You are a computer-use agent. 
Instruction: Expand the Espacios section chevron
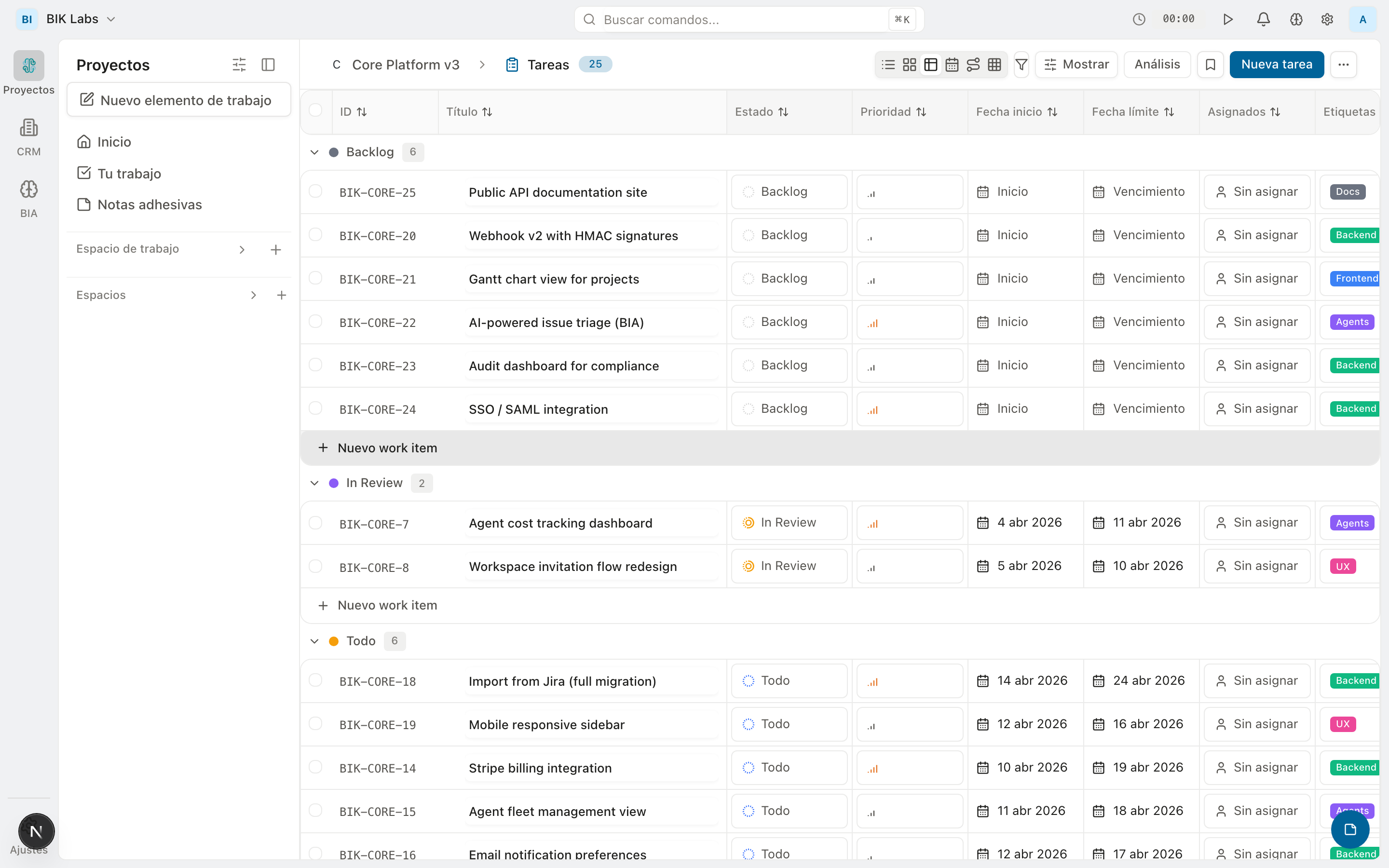254,295
